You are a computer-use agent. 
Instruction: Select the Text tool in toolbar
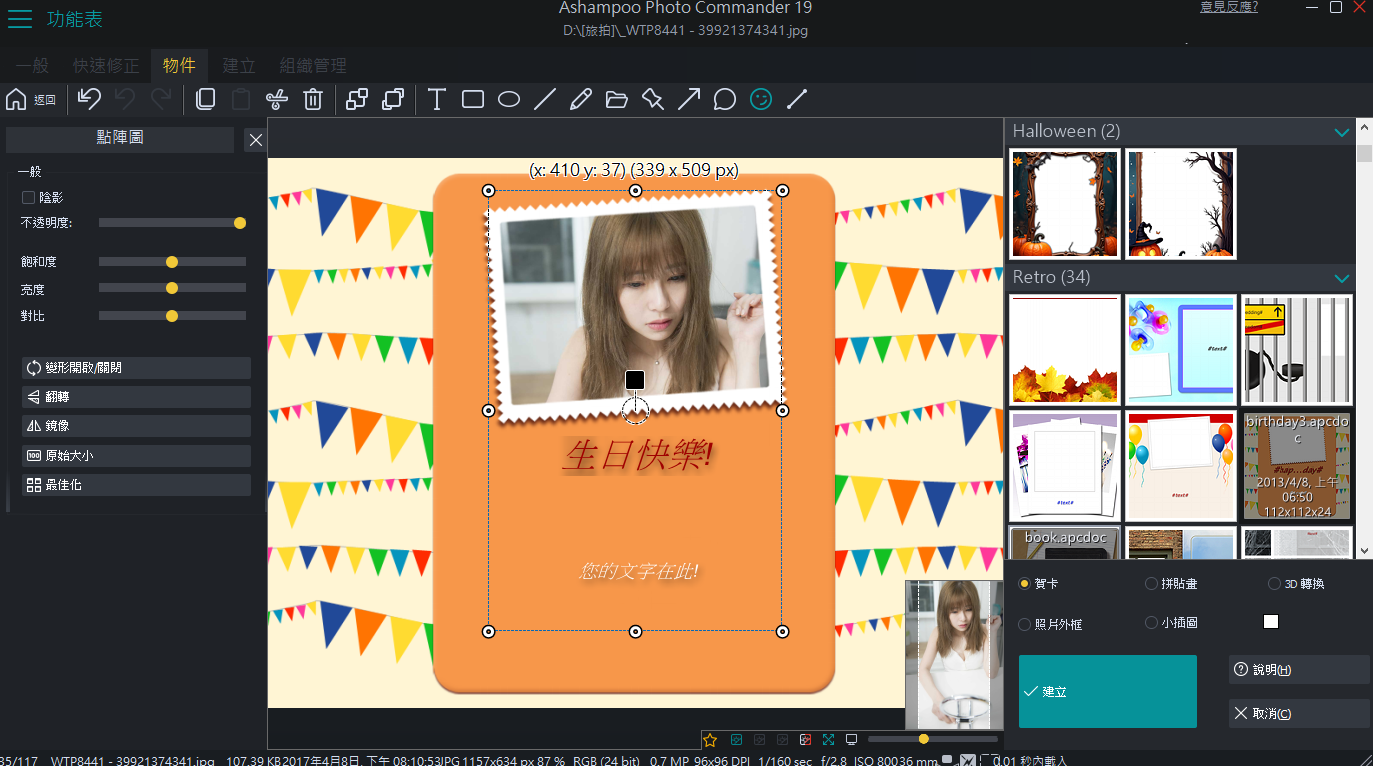point(436,99)
